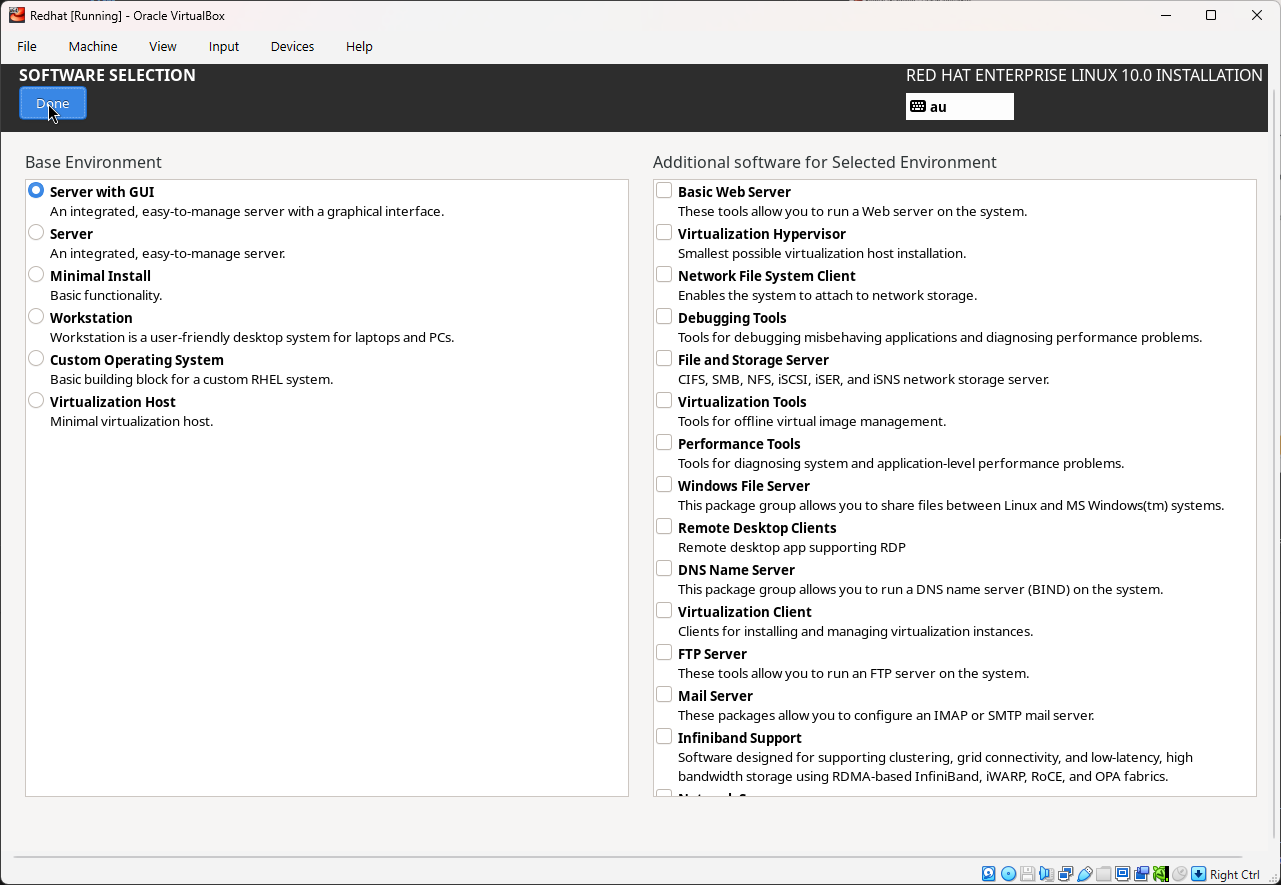Select the Workstation base environment
This screenshot has height=885, width=1281.
(35, 316)
